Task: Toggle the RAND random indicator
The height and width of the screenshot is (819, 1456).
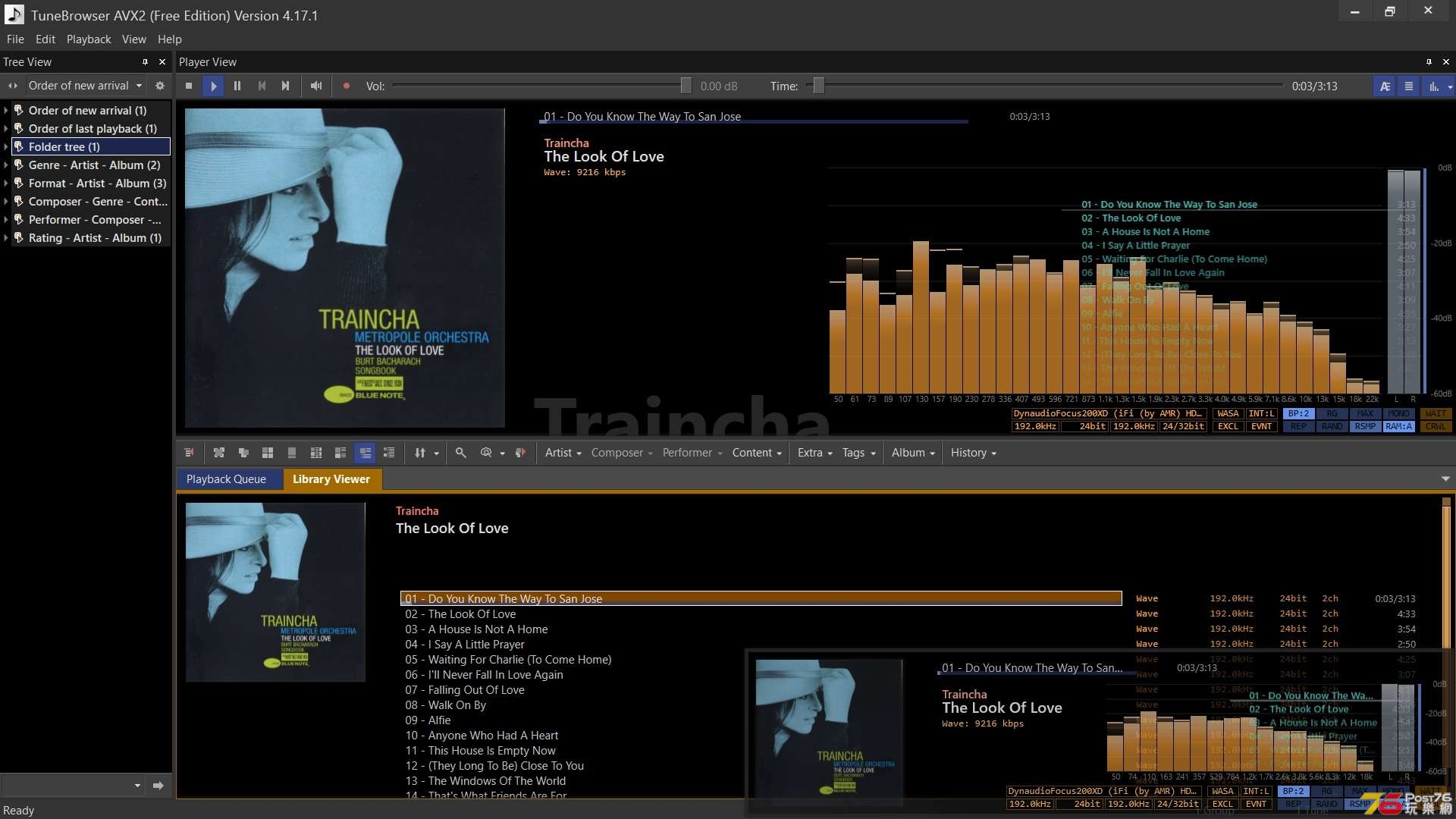Action: pos(1332,426)
